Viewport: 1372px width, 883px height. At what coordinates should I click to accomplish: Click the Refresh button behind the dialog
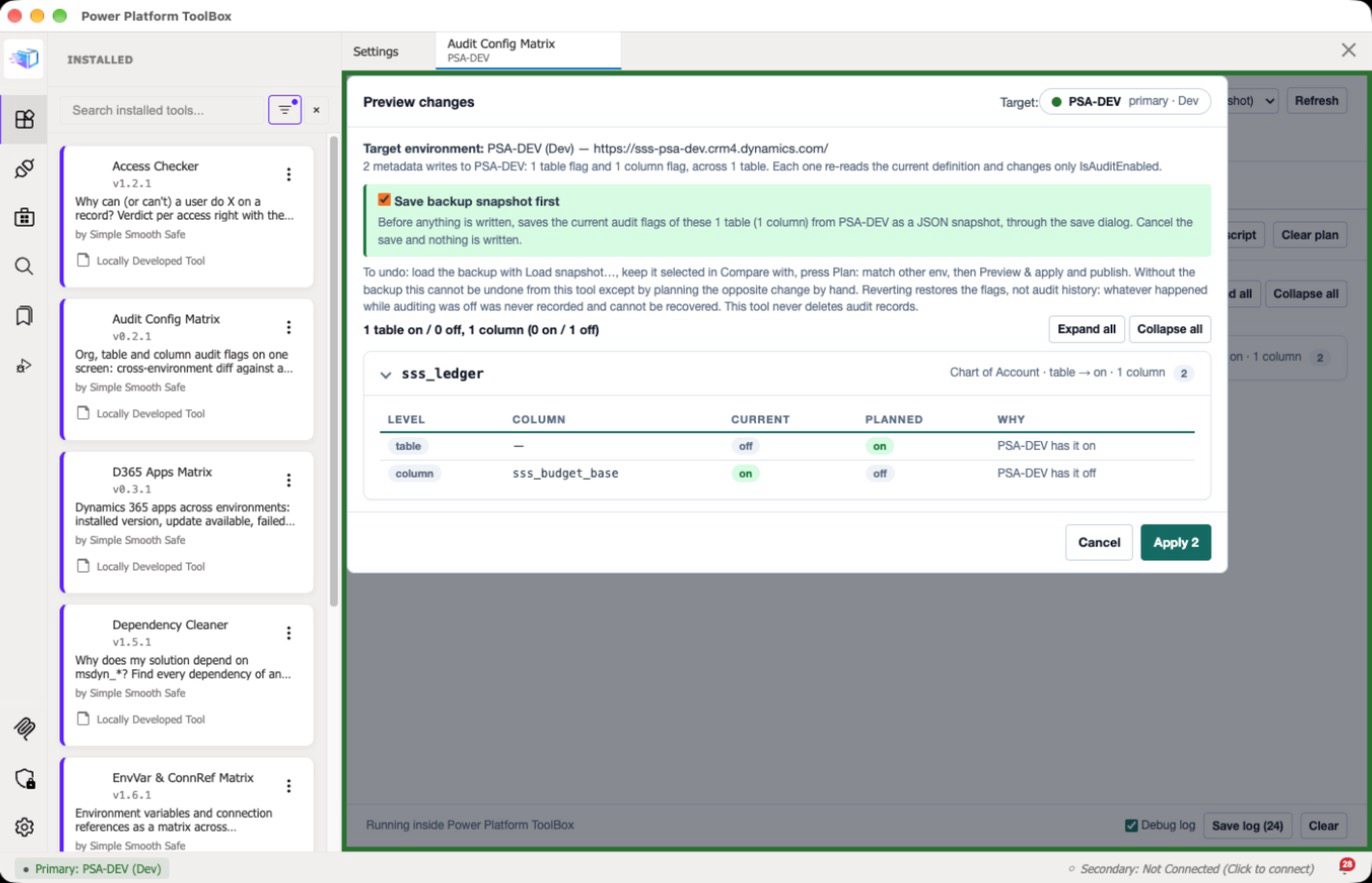(x=1316, y=100)
